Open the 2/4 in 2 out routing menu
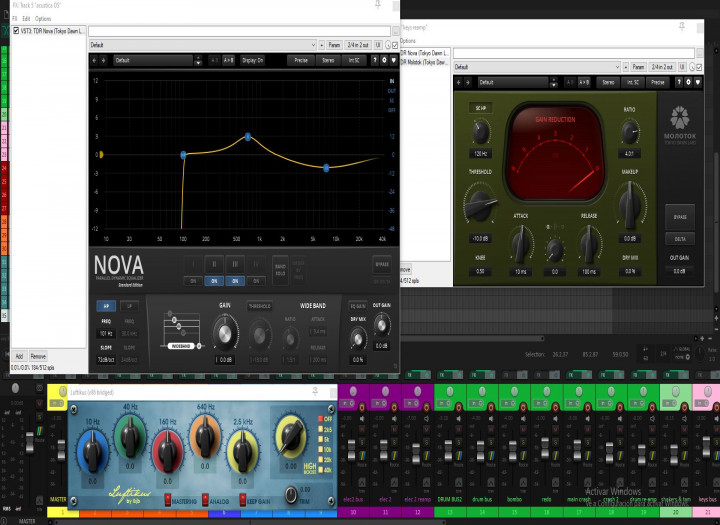 [358, 45]
